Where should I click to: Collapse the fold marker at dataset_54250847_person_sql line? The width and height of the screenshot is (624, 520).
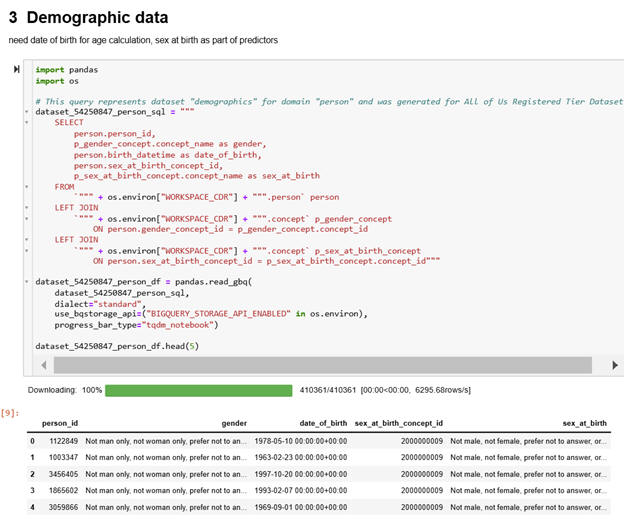pyautogui.click(x=27, y=112)
